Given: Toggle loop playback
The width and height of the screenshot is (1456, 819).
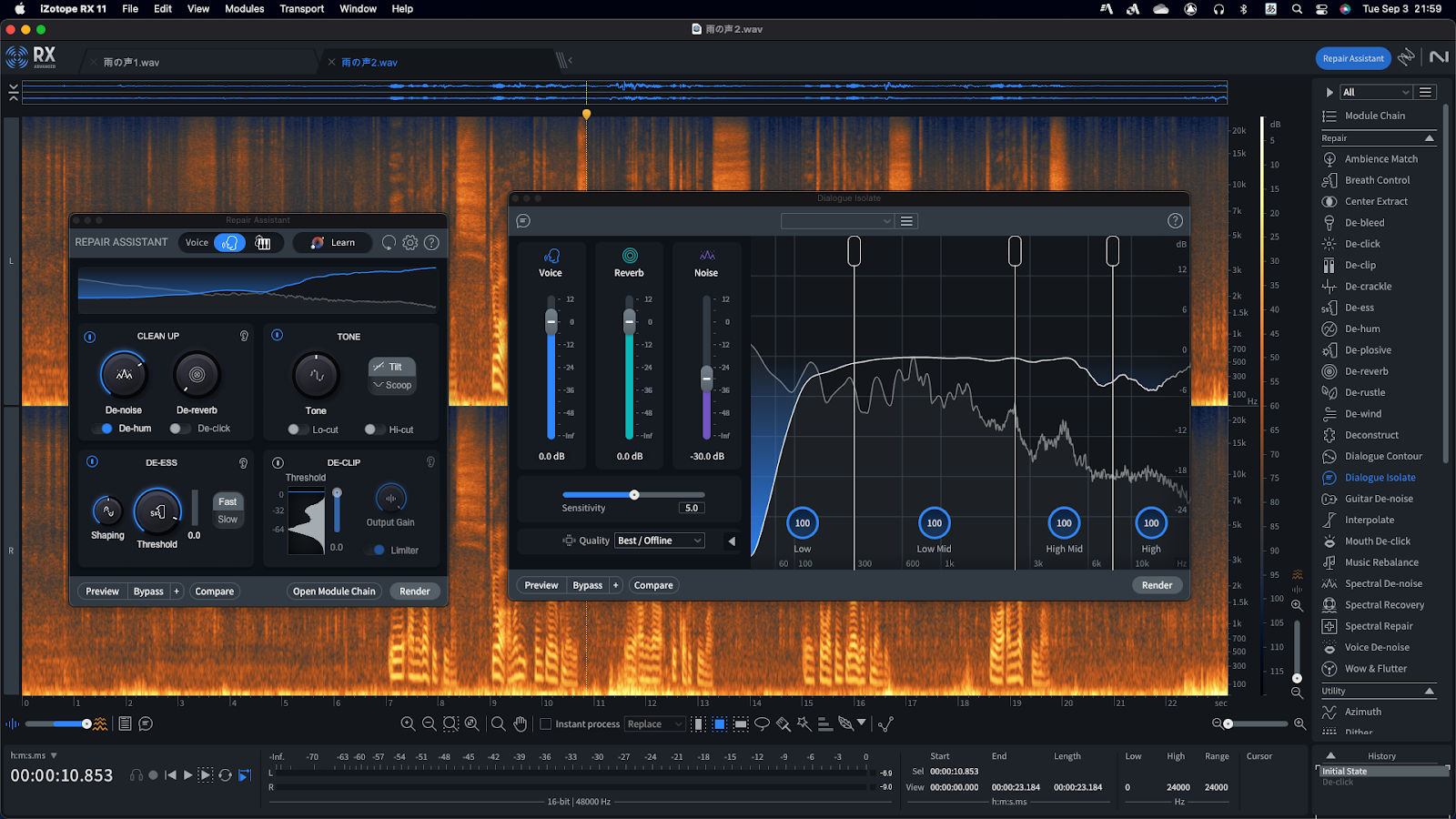Looking at the screenshot, I should coord(225,775).
